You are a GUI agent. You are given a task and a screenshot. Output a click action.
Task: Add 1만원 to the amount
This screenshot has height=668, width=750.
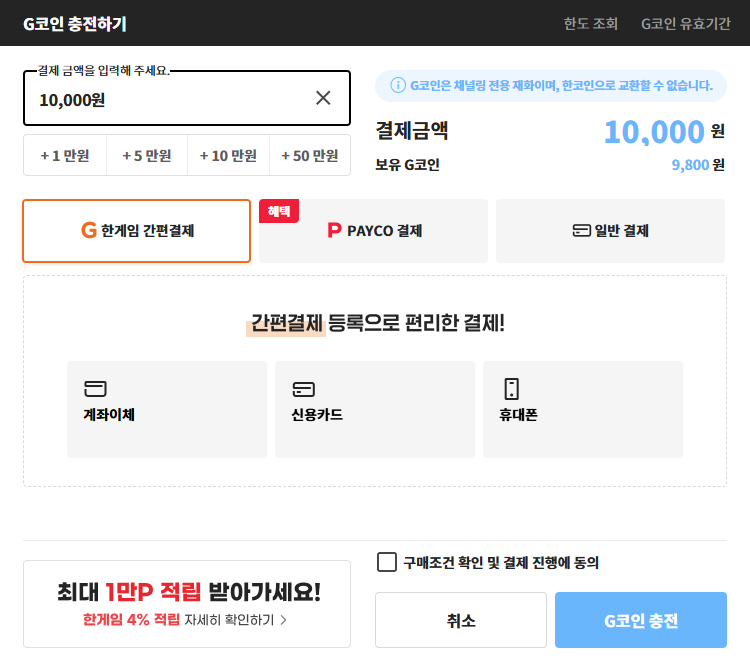point(65,155)
